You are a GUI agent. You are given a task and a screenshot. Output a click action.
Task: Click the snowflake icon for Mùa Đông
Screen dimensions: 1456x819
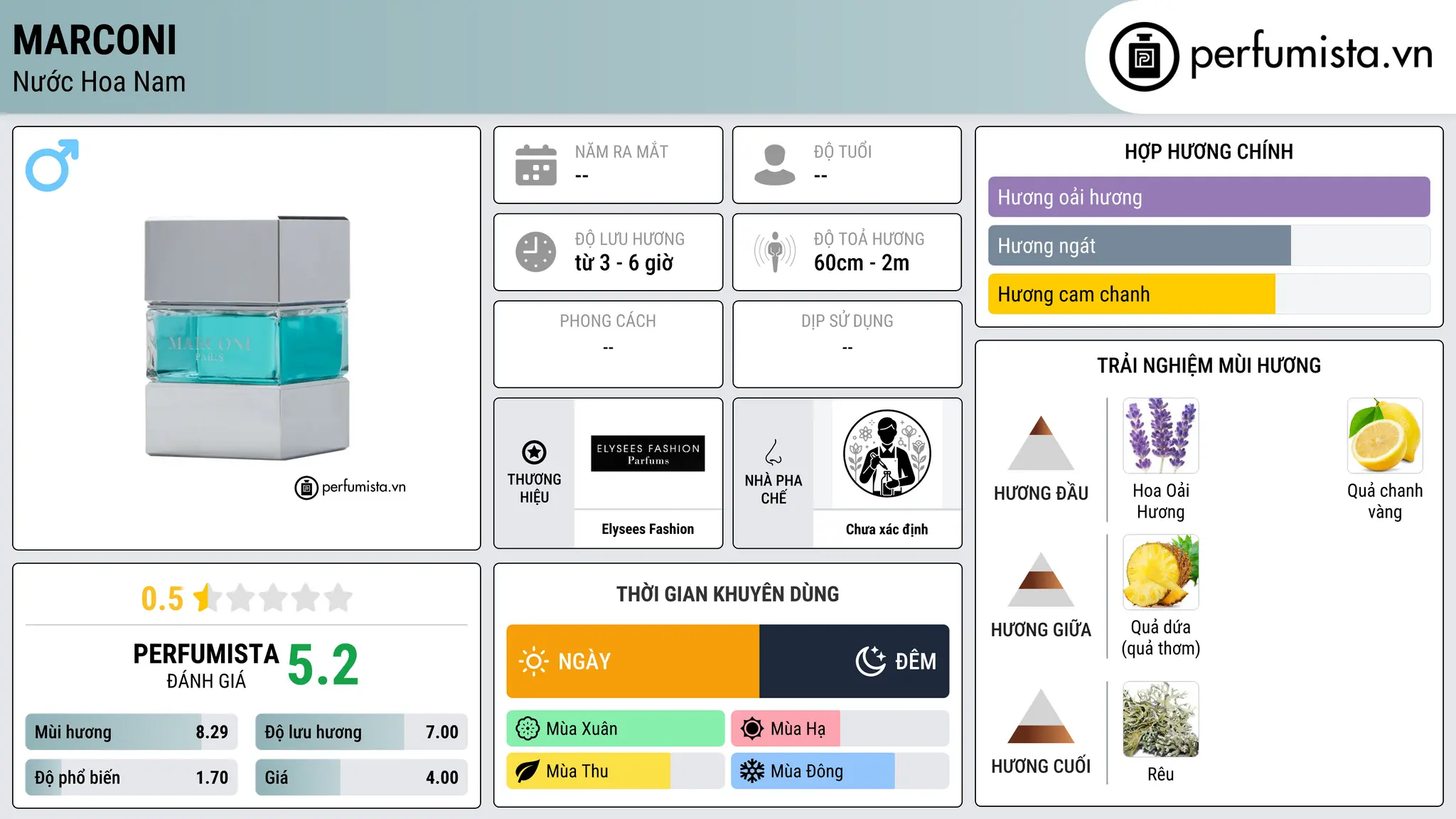pyautogui.click(x=752, y=771)
